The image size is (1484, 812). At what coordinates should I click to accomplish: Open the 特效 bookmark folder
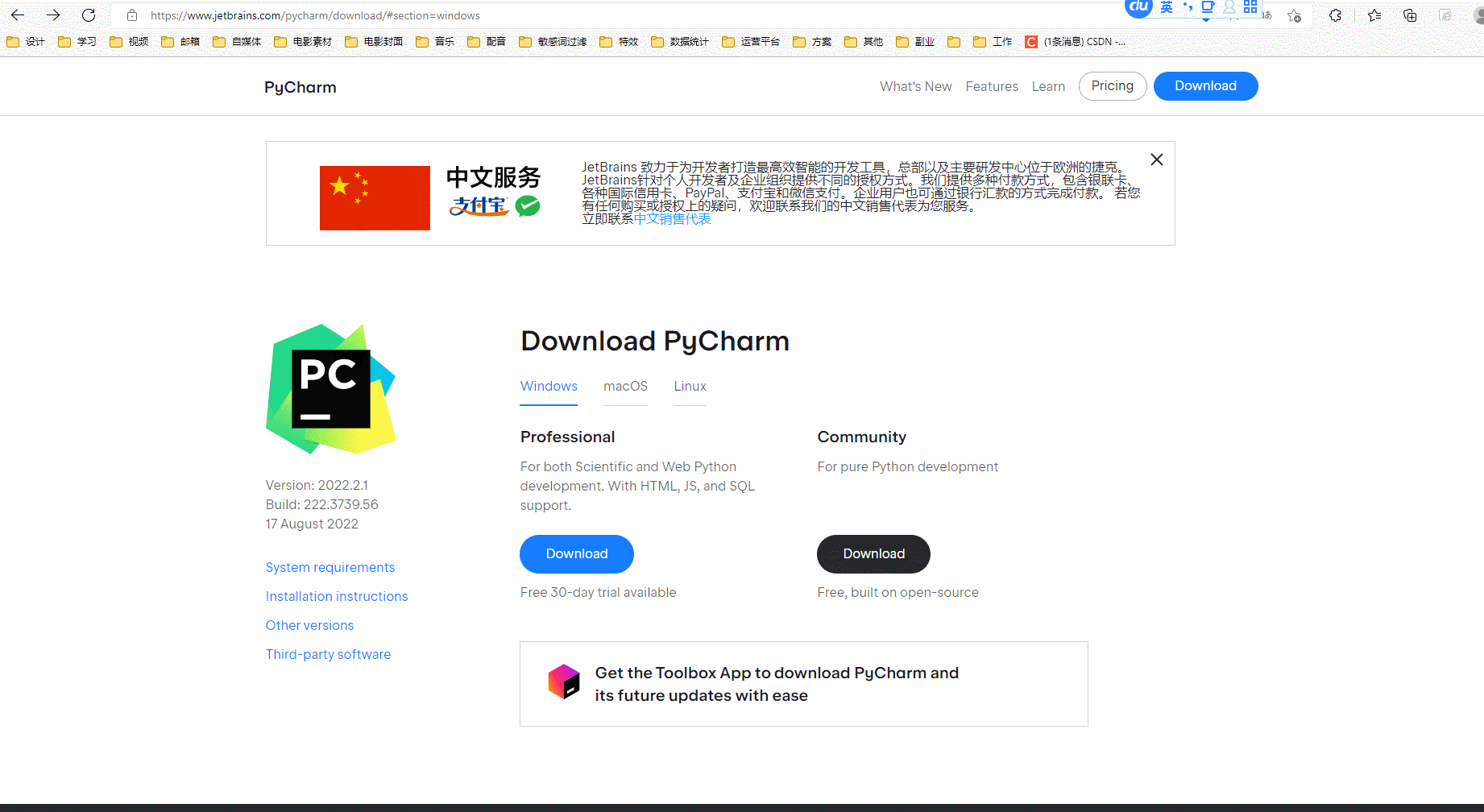(619, 42)
